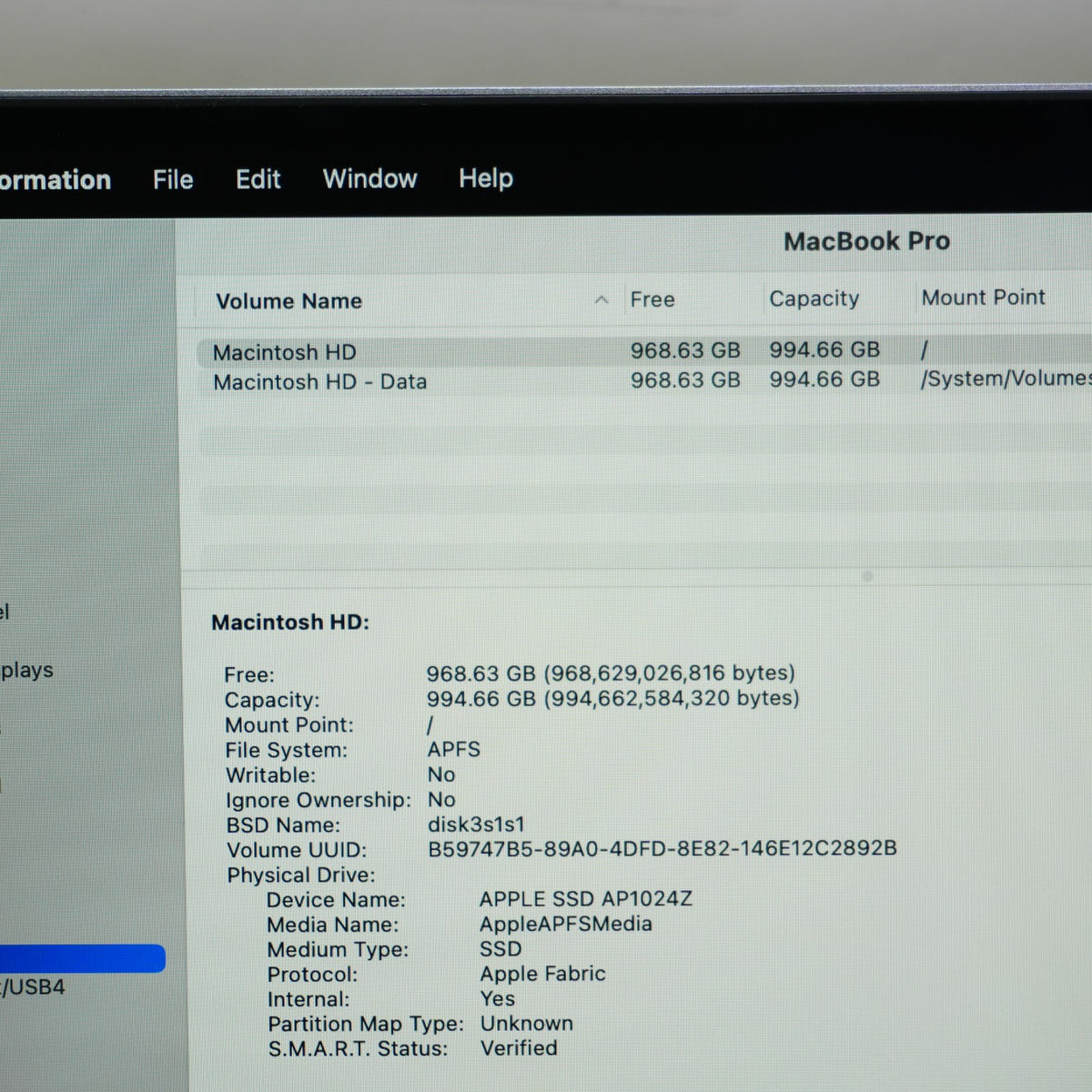
Task: Click the AppleAPFSMedia media name value
Action: click(566, 924)
